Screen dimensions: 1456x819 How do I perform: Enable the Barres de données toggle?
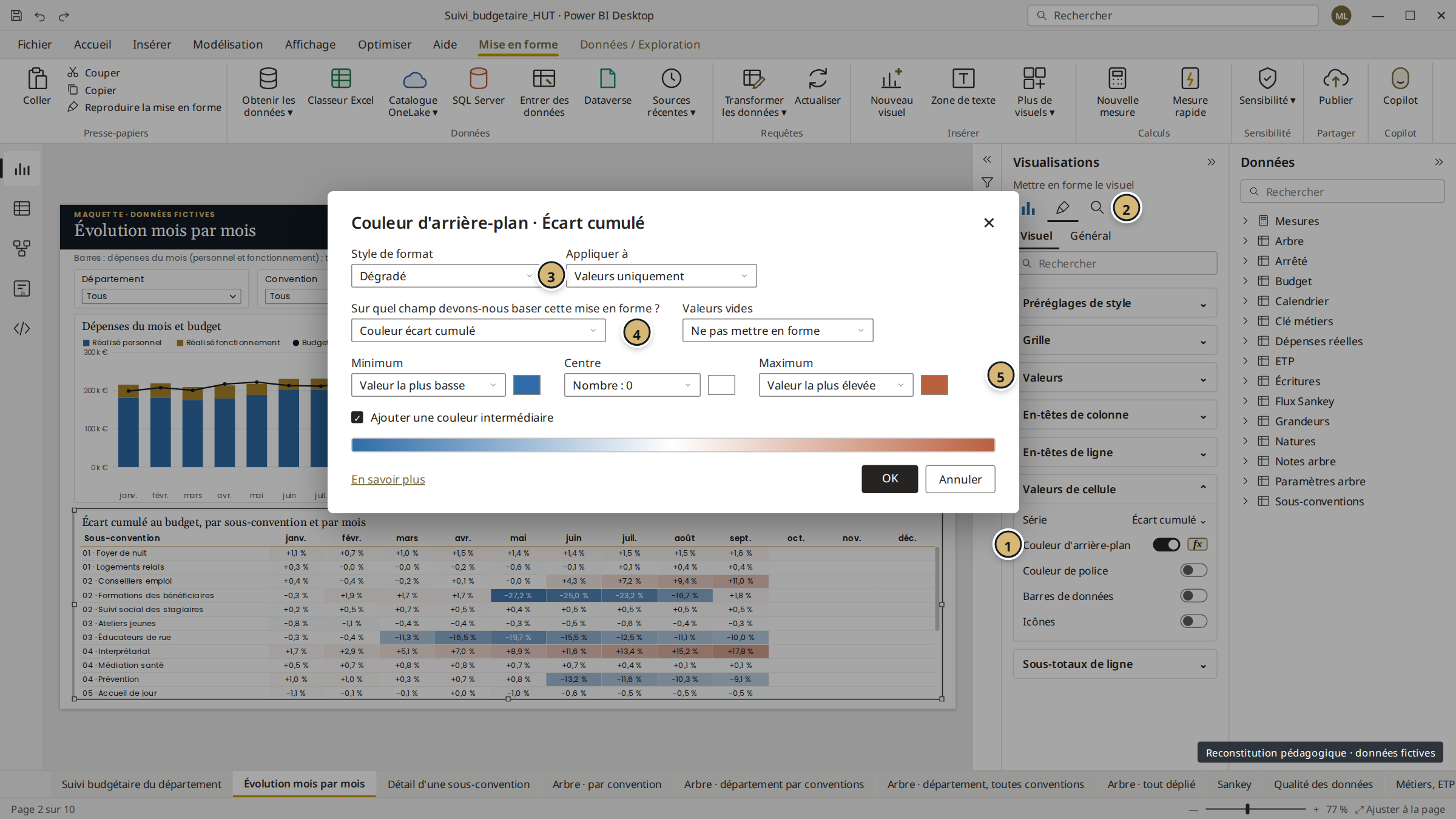coord(1193,596)
